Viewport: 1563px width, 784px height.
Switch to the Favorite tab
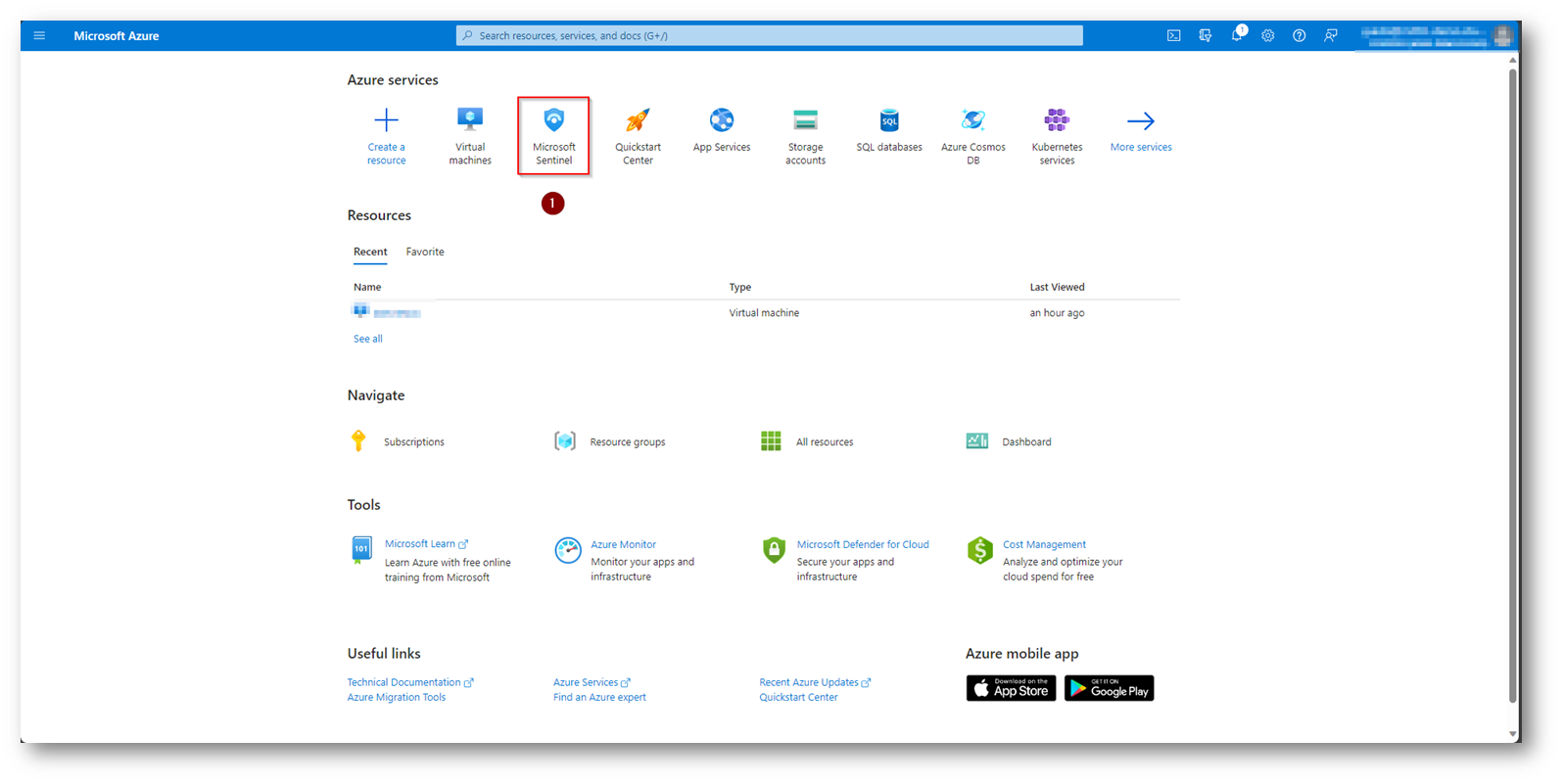(x=425, y=253)
